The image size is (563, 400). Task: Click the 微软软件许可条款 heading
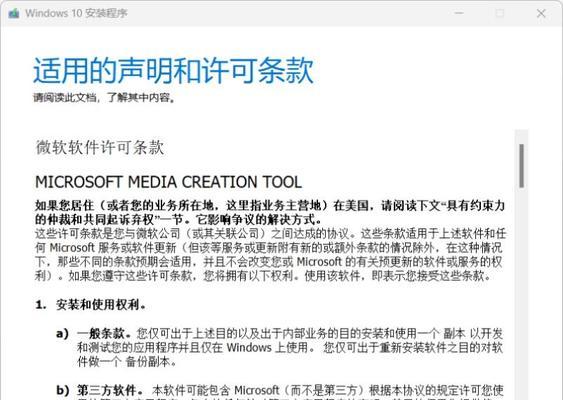pyautogui.click(x=100, y=147)
